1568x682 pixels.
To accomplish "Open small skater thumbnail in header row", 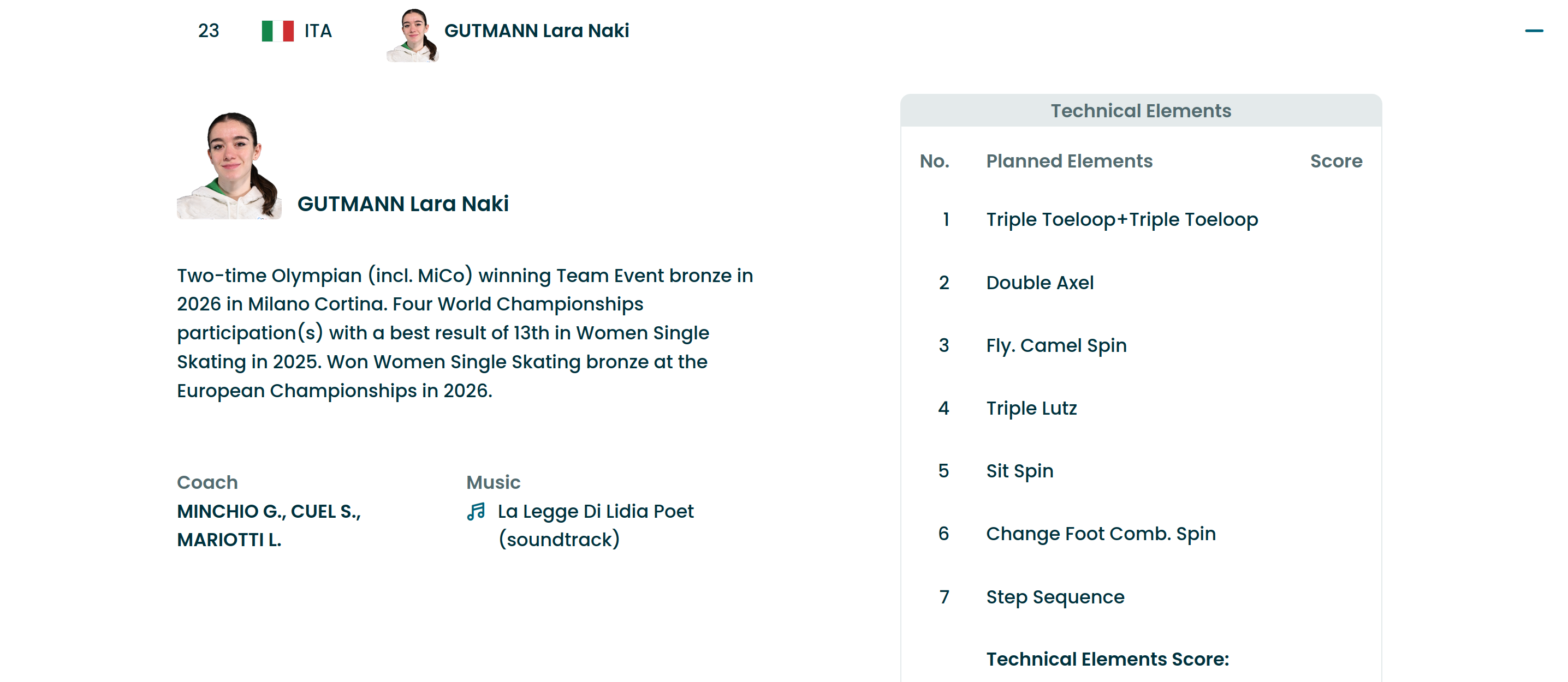I will 413,35.
